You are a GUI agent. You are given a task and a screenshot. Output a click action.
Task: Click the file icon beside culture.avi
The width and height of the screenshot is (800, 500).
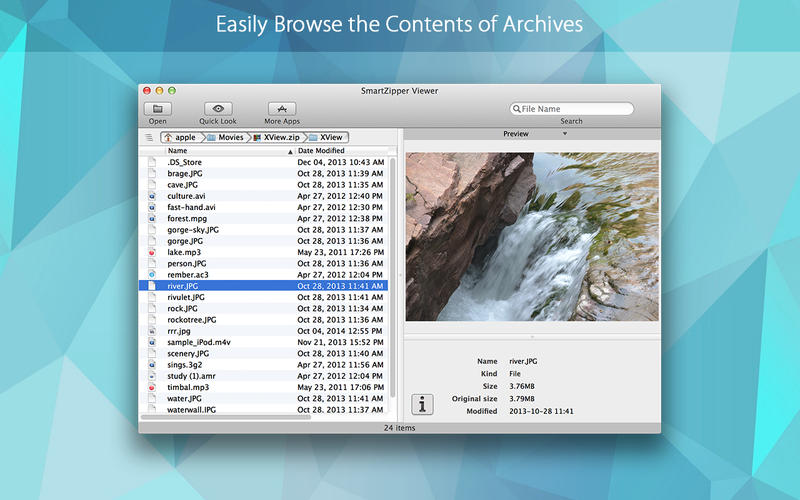(x=151, y=196)
